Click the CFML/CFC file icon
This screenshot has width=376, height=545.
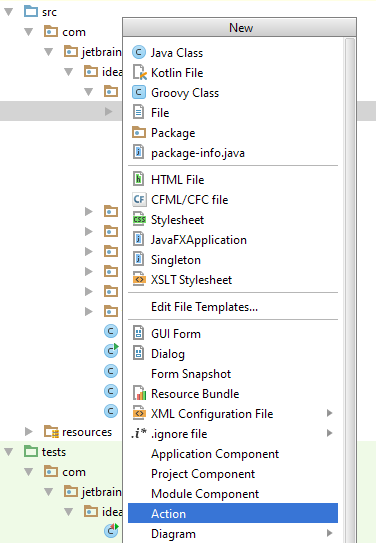click(139, 200)
